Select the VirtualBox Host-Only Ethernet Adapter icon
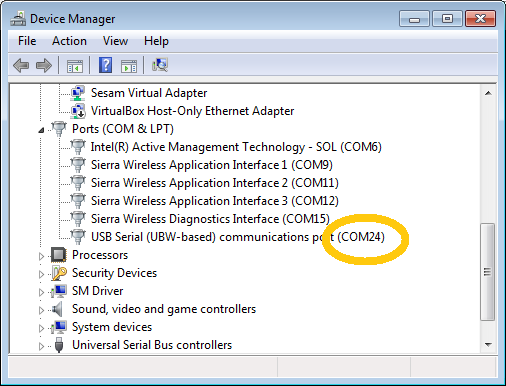 78,111
